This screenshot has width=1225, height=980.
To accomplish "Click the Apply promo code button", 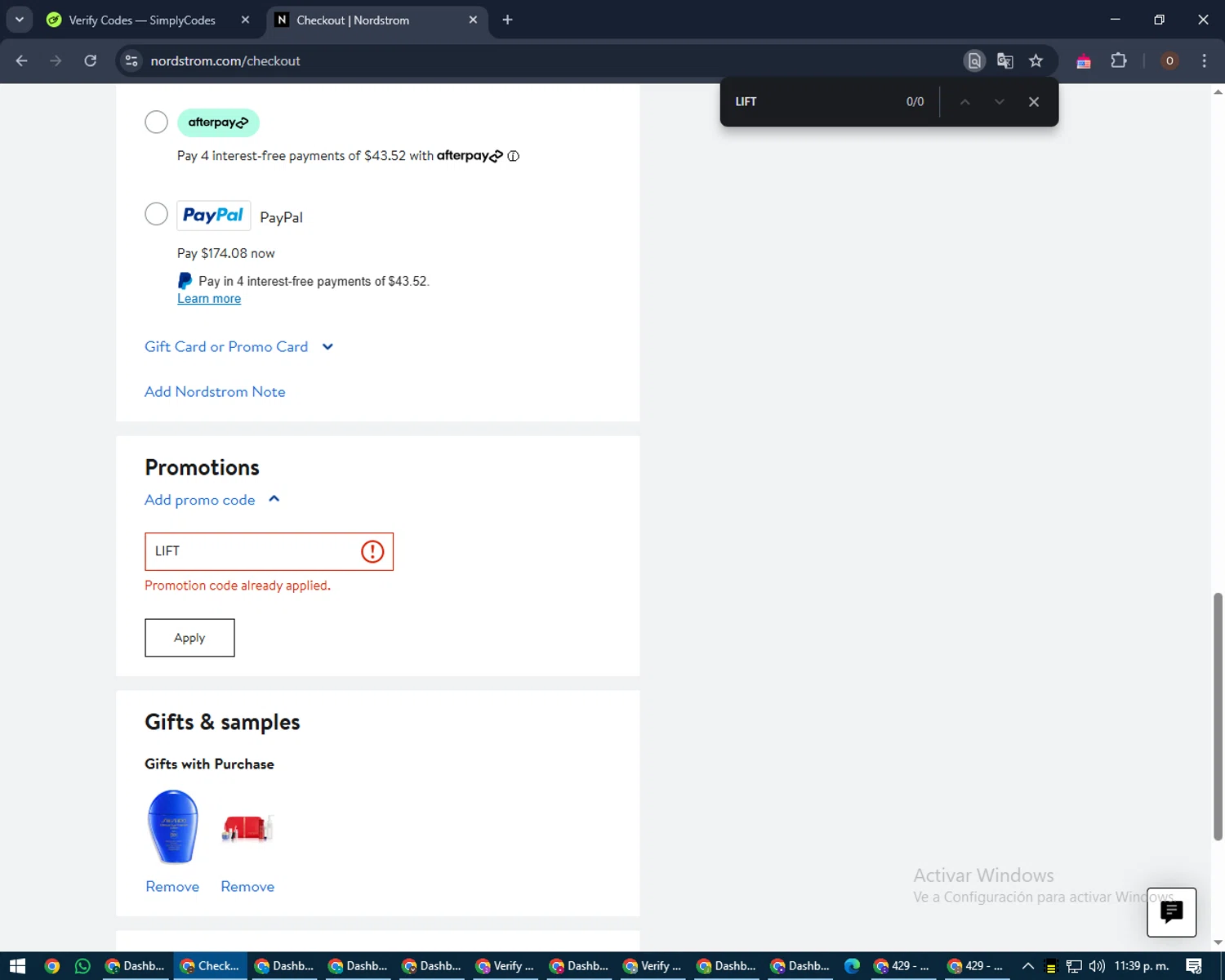I will (189, 638).
